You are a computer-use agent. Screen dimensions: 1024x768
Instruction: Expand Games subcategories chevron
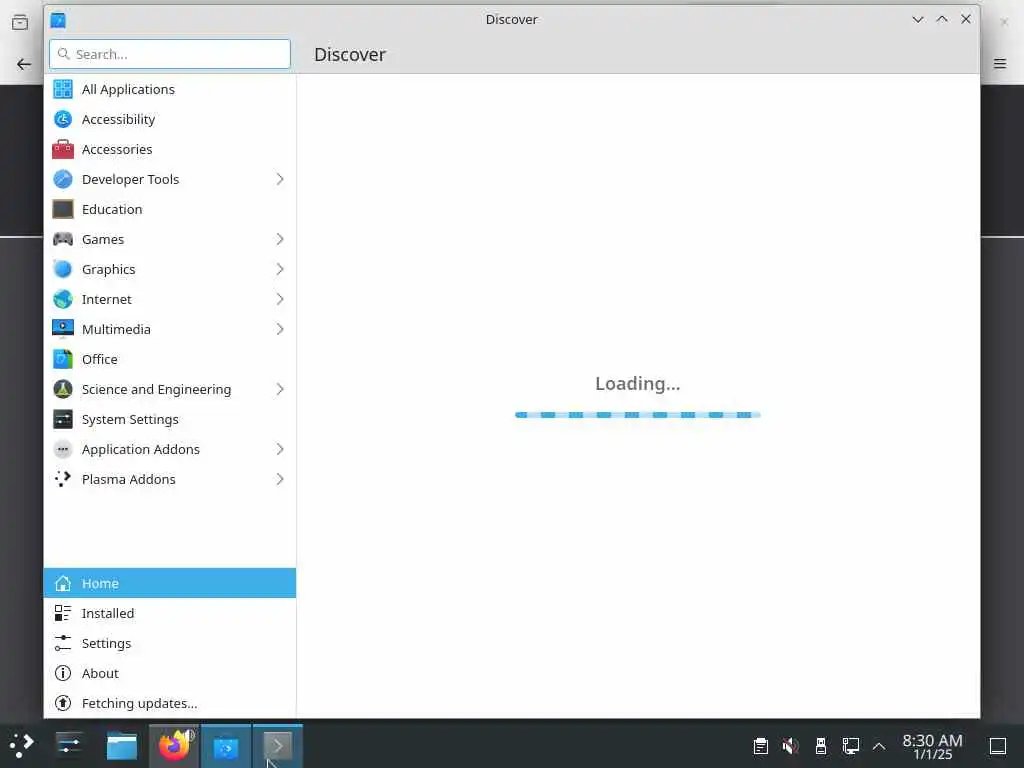point(280,239)
